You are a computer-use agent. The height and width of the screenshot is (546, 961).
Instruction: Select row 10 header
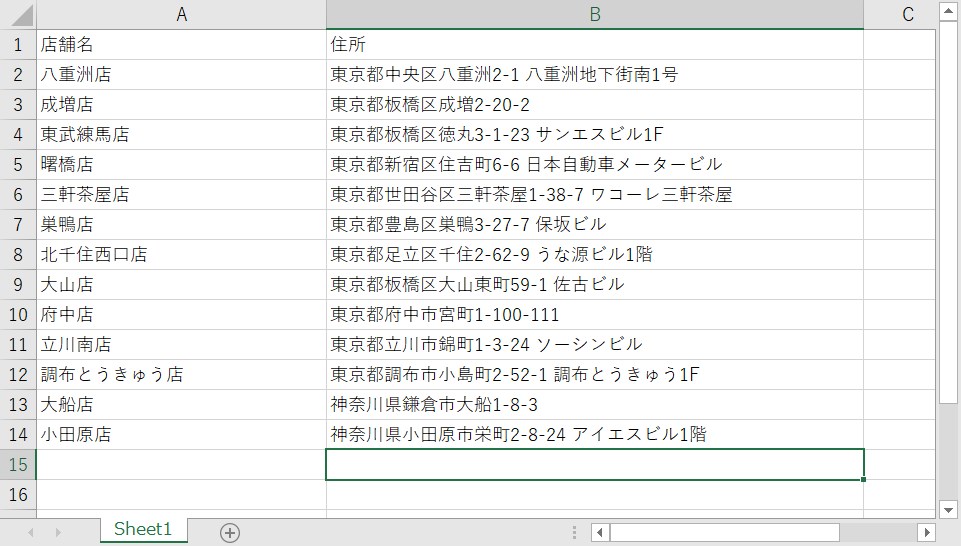[18, 315]
